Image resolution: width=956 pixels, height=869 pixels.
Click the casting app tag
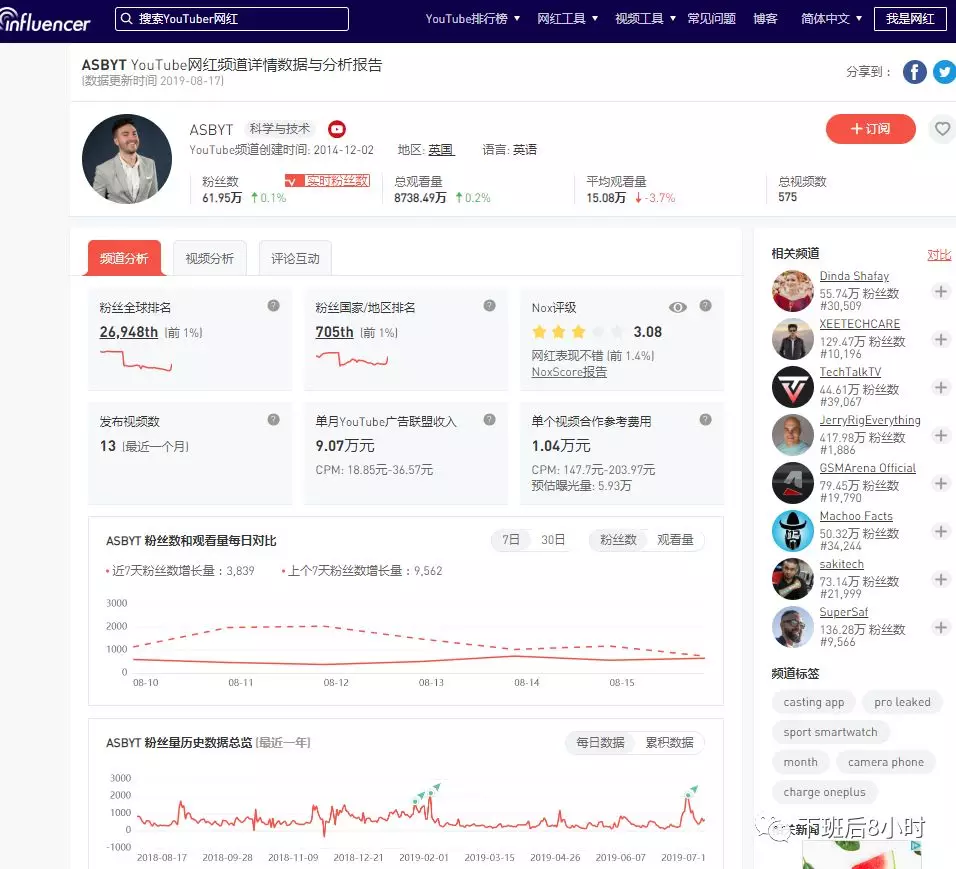click(x=813, y=702)
